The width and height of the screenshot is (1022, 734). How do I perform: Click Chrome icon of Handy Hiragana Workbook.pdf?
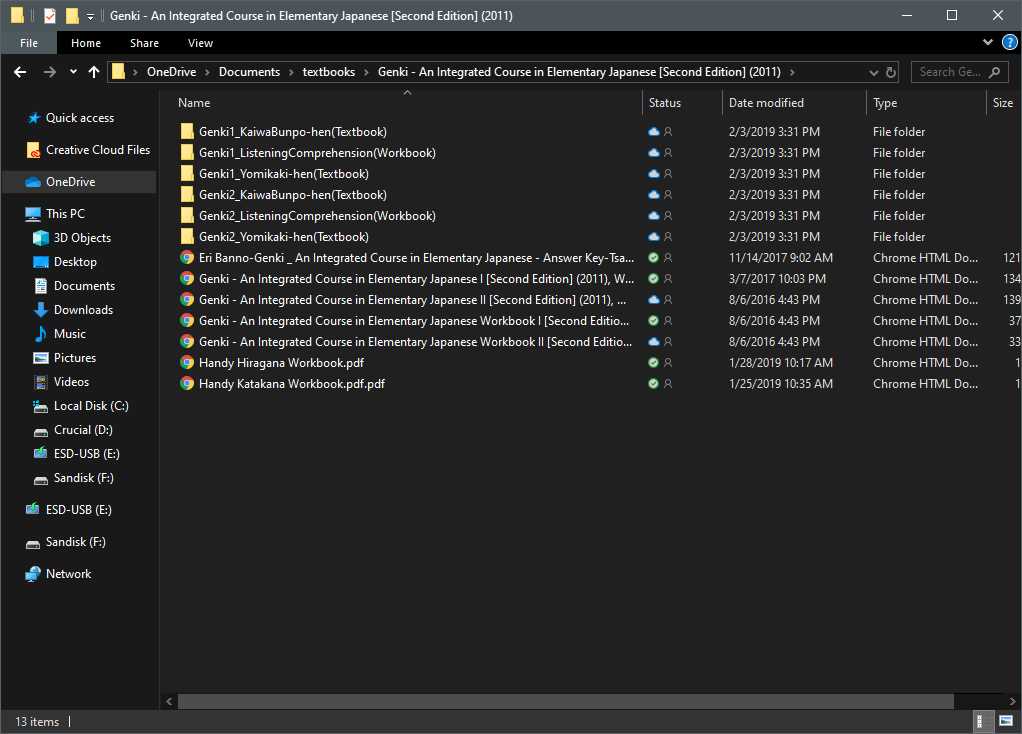(x=187, y=362)
